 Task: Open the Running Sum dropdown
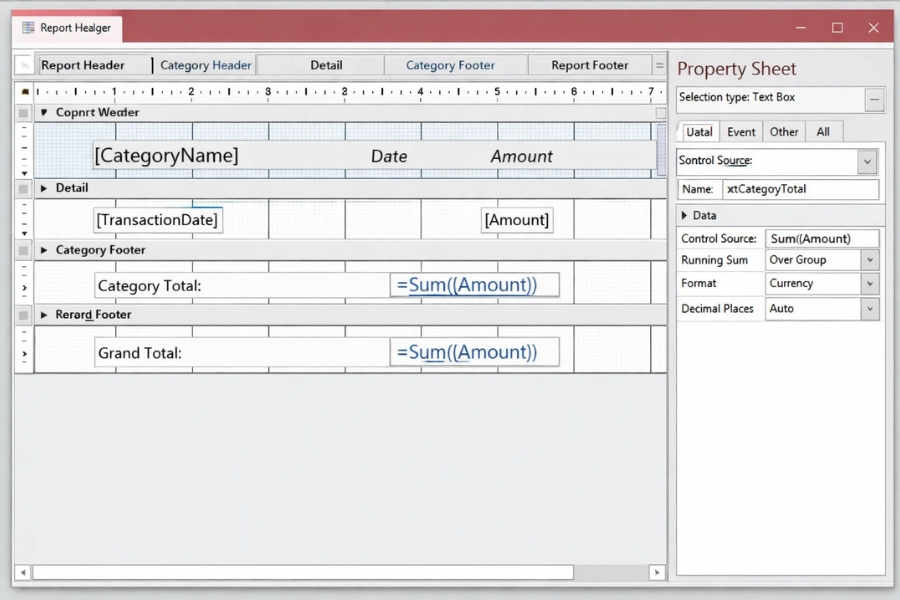(x=869, y=260)
